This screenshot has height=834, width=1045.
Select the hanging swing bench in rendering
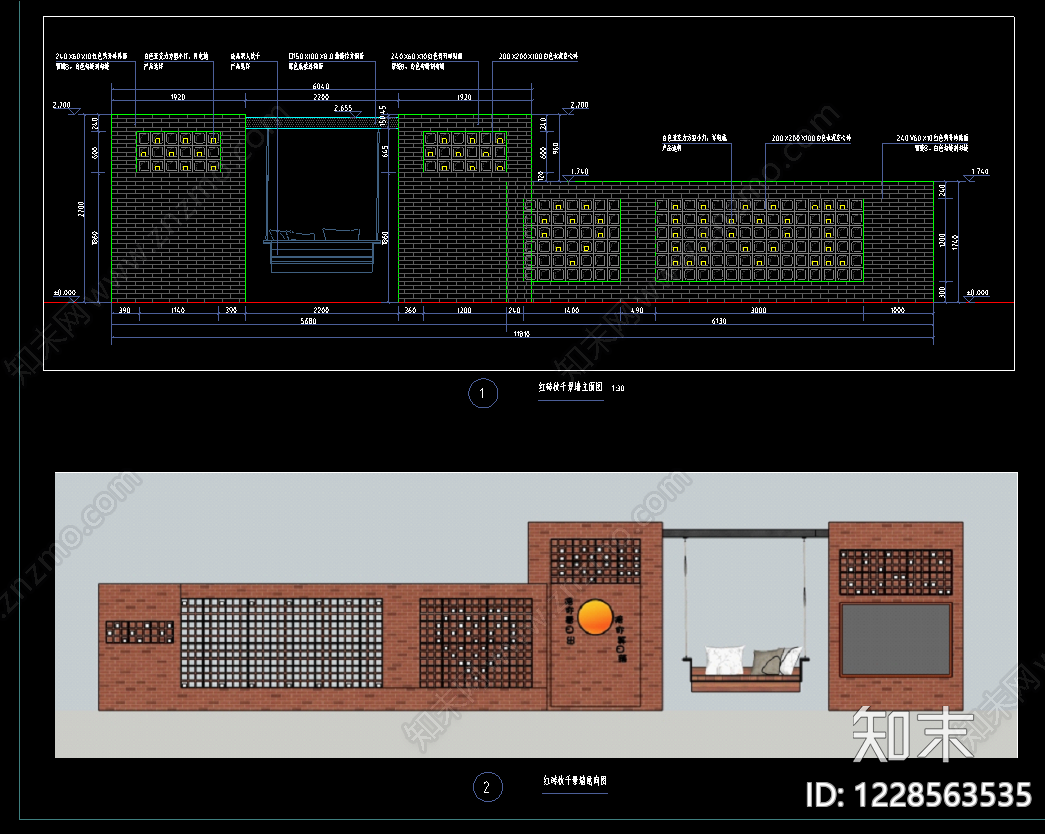745,669
